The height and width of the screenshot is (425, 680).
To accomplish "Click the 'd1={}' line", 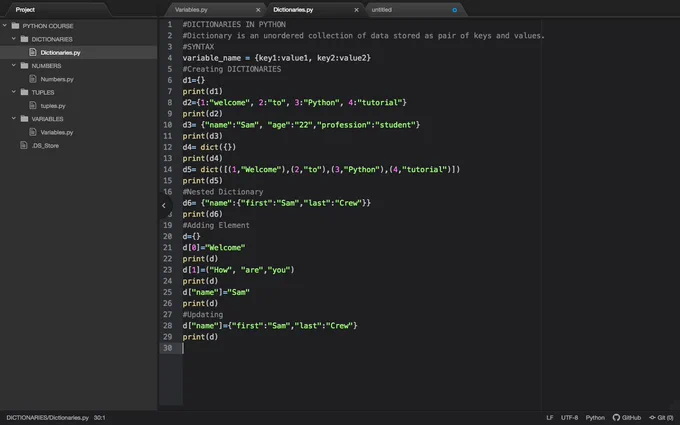I will pyautogui.click(x=193, y=80).
